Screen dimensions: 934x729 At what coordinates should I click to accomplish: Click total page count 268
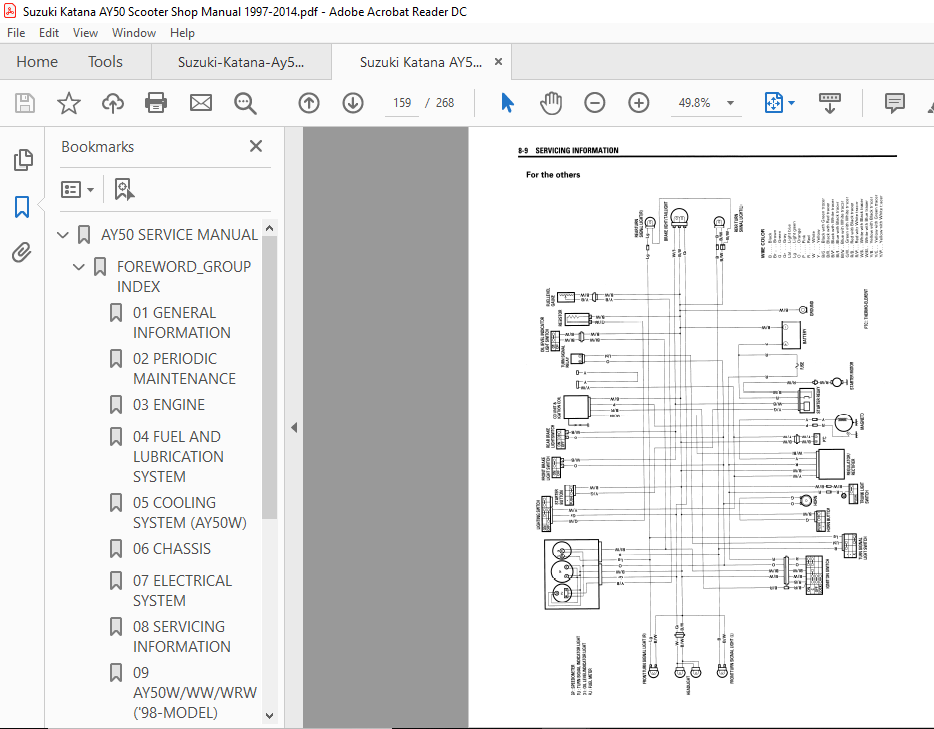[x=445, y=103]
